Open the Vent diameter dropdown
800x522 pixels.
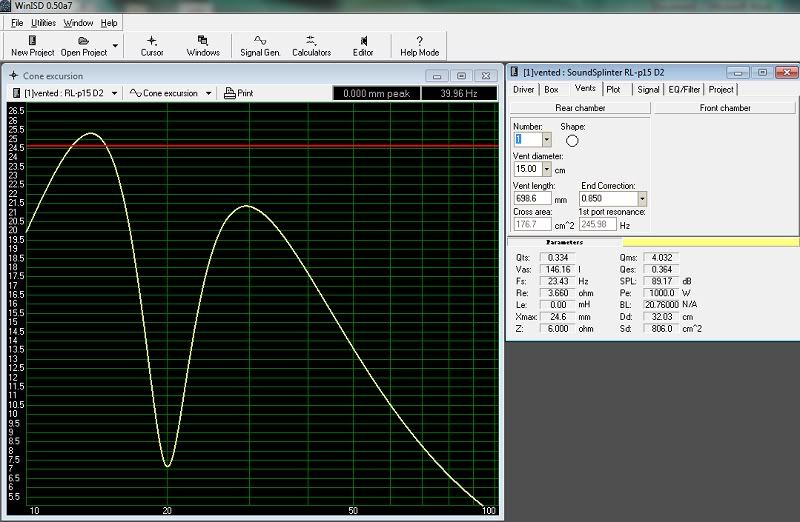[546, 169]
